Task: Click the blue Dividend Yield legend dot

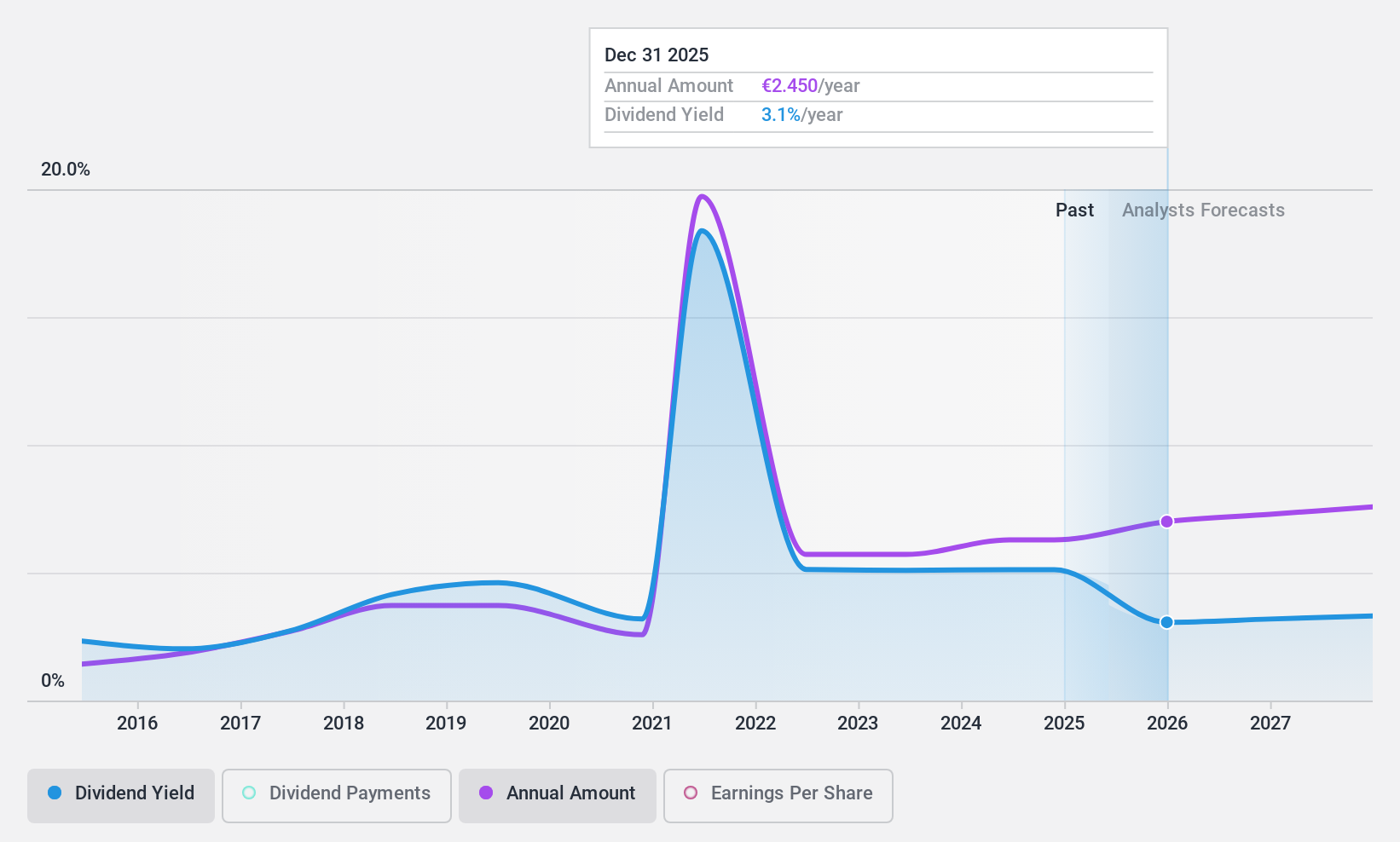Action: coord(55,793)
